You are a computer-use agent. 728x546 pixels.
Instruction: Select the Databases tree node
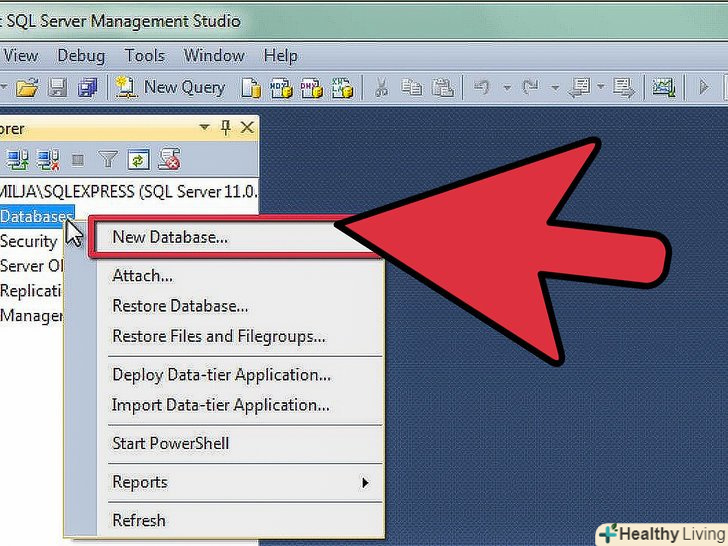coord(37,216)
